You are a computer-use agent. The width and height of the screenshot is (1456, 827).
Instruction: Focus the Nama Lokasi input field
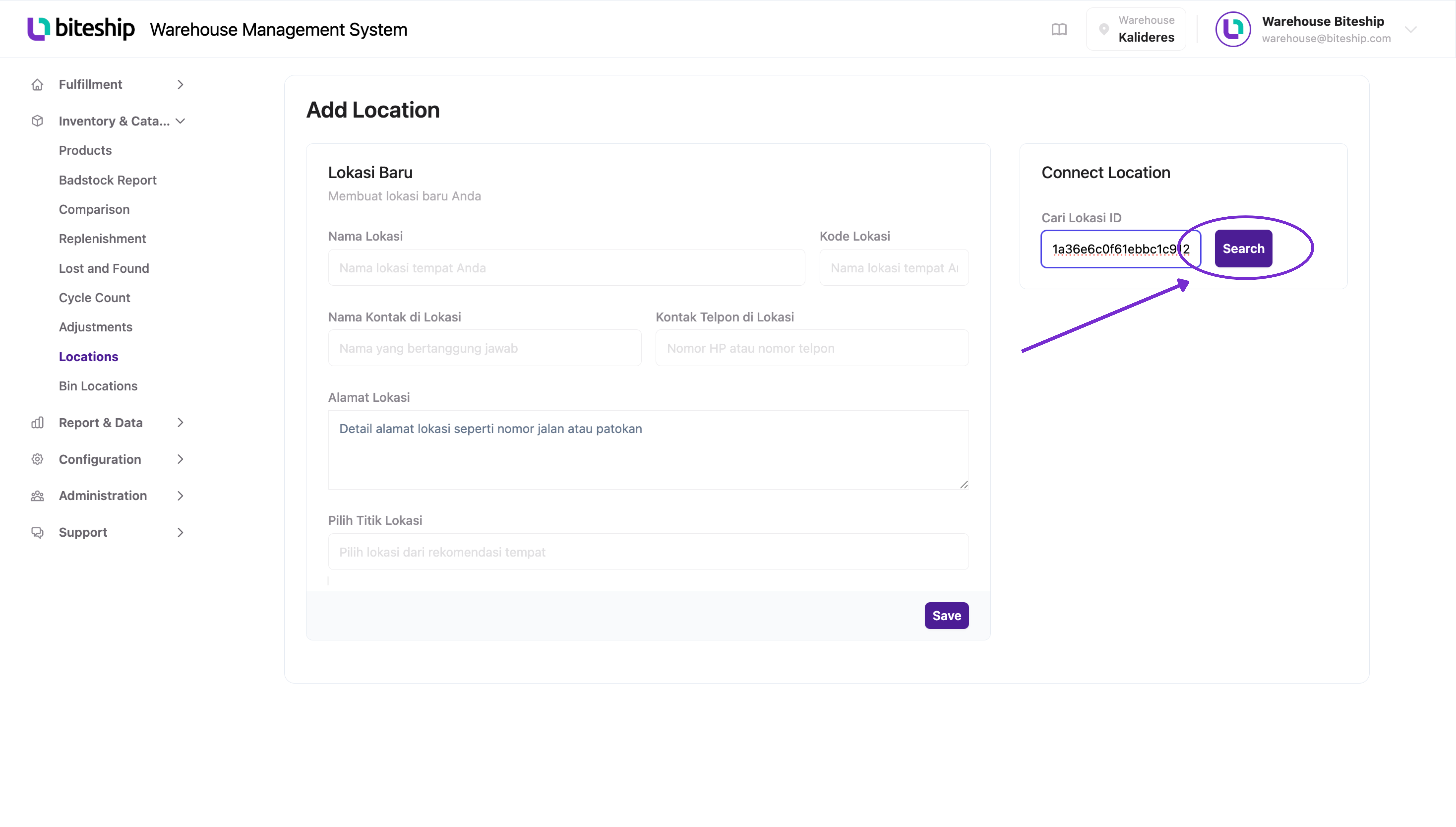(x=566, y=268)
